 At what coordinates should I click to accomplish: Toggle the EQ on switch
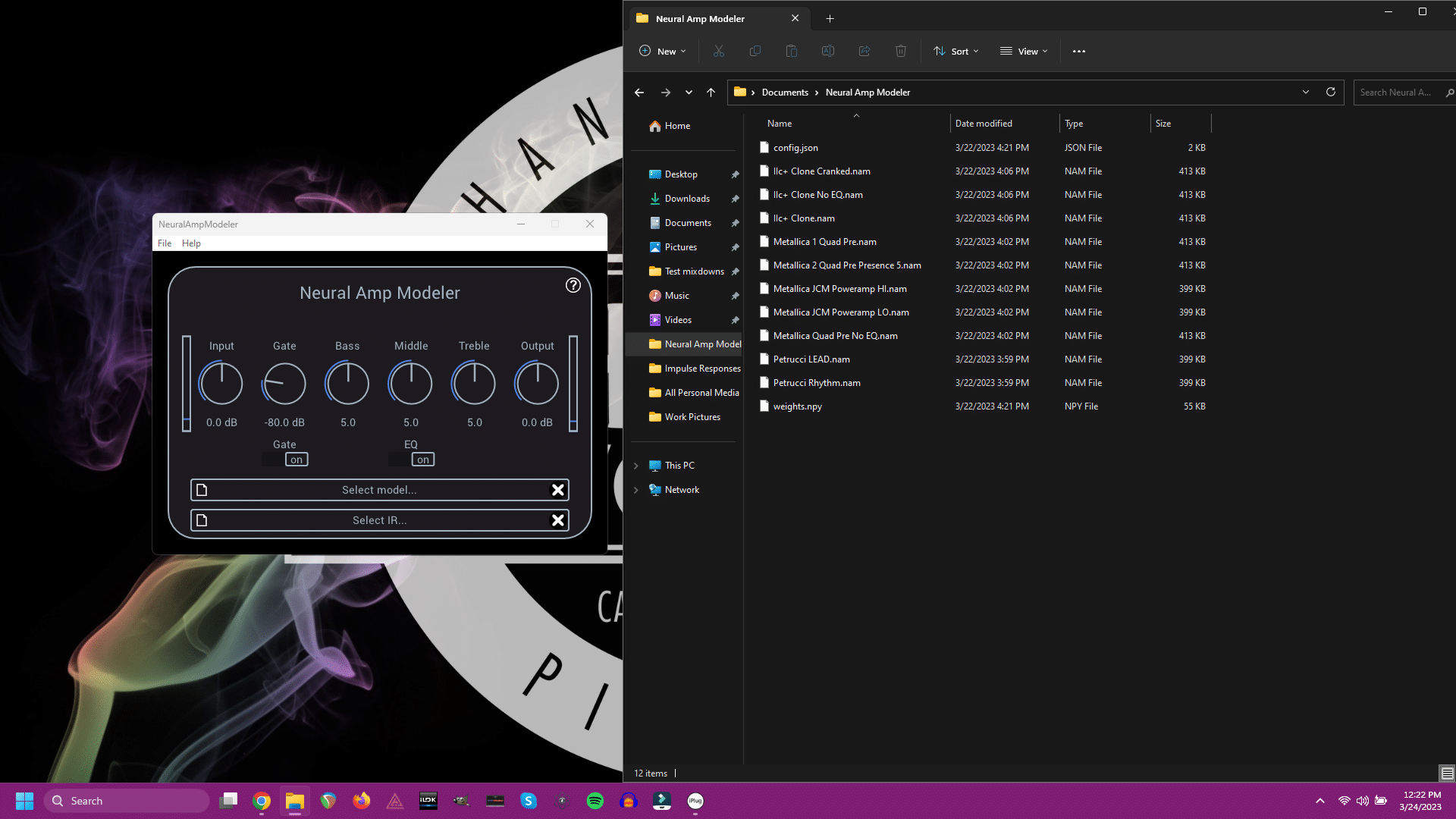[423, 460]
